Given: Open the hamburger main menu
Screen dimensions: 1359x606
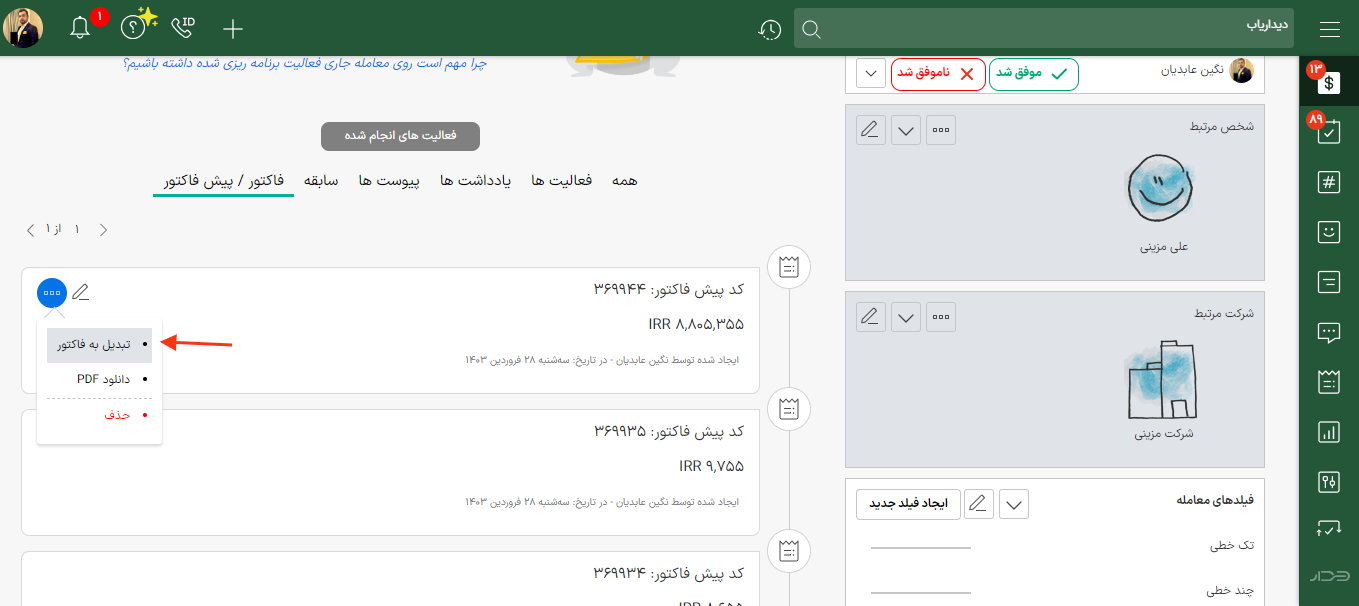Looking at the screenshot, I should point(1329,28).
